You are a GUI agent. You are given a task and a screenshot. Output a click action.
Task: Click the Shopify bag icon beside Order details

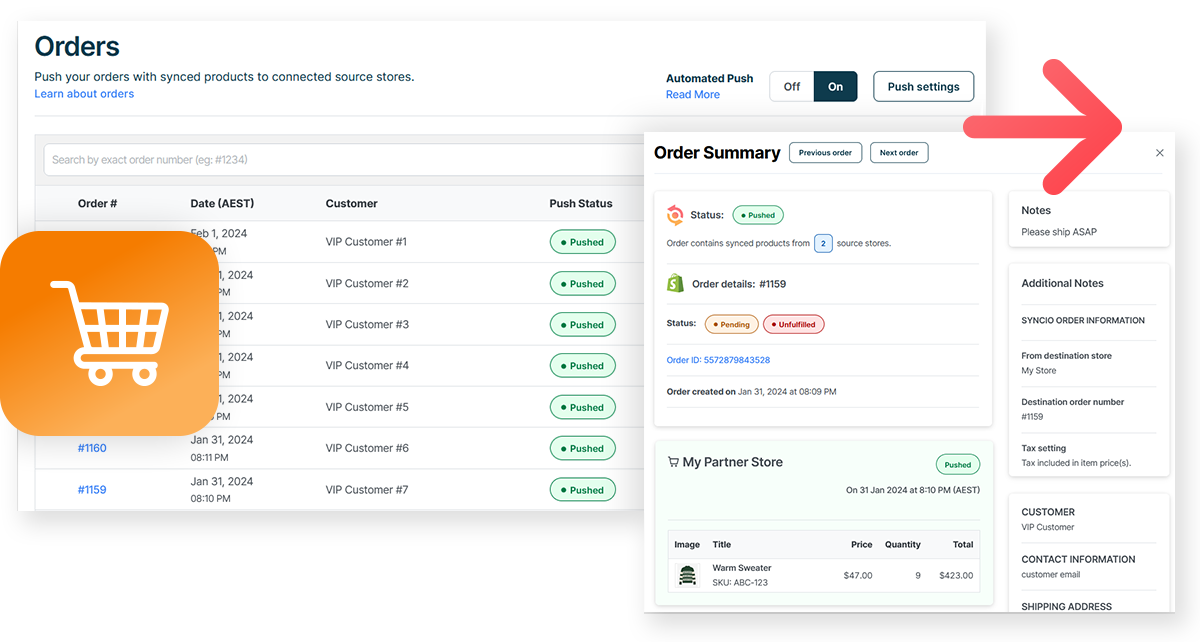[676, 283]
